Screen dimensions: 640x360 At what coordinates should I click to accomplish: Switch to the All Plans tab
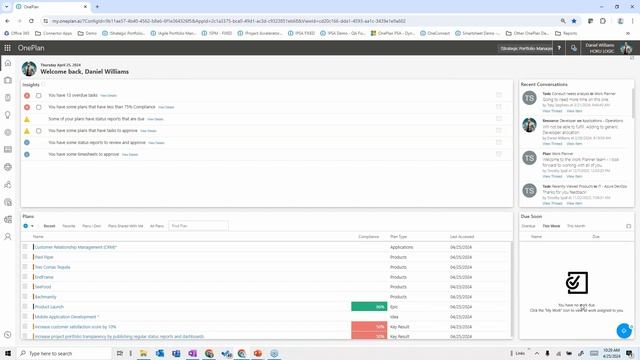tap(157, 226)
